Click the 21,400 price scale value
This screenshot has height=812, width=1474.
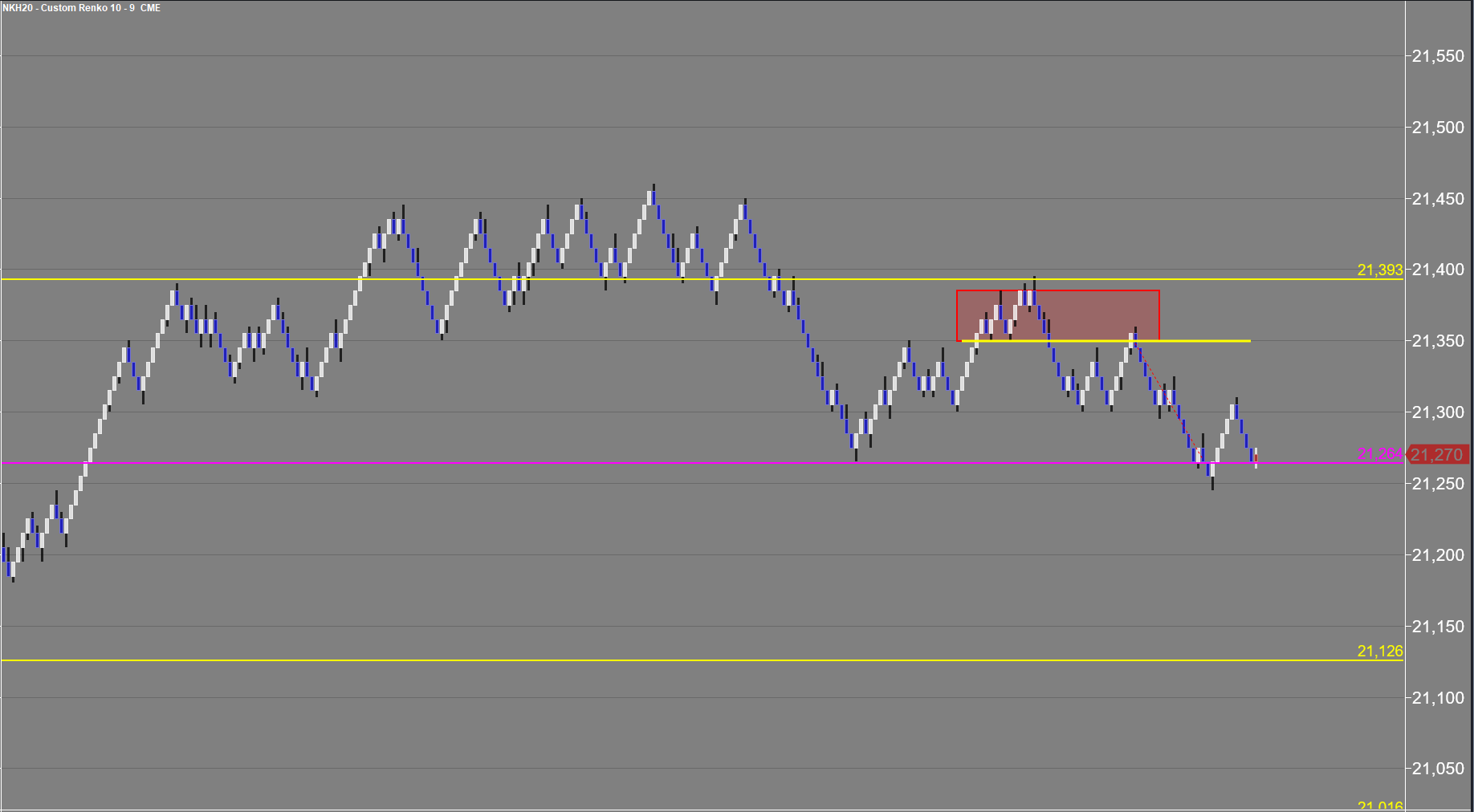point(1438,270)
